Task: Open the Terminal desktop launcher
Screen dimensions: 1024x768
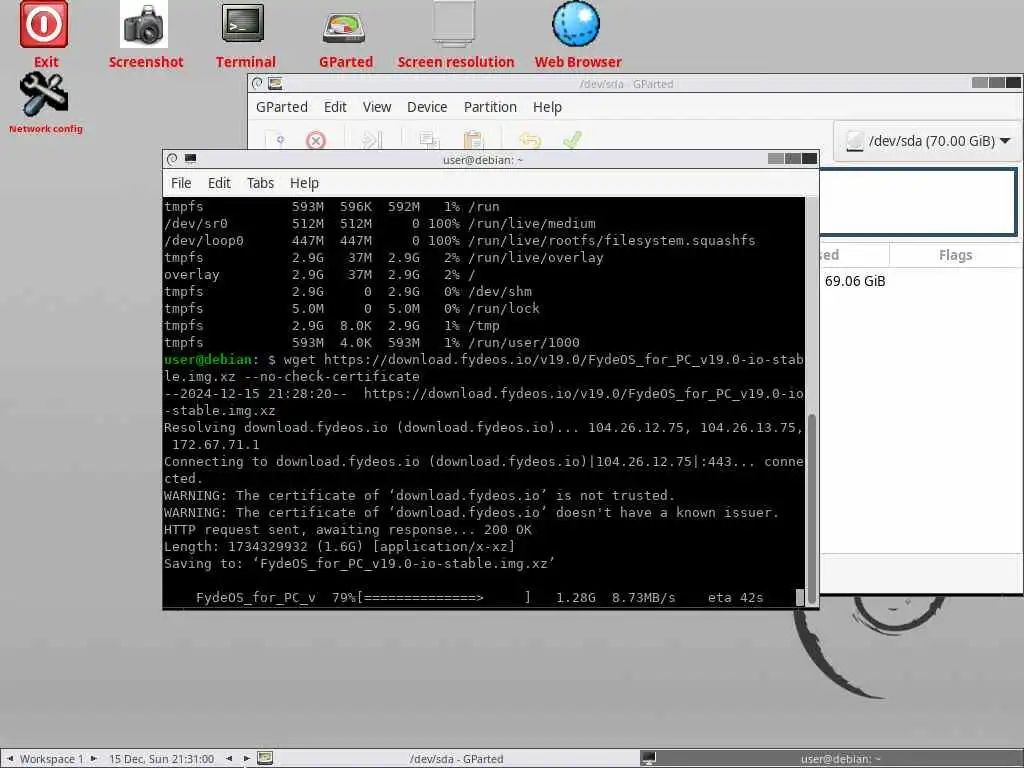Action: tap(243, 25)
